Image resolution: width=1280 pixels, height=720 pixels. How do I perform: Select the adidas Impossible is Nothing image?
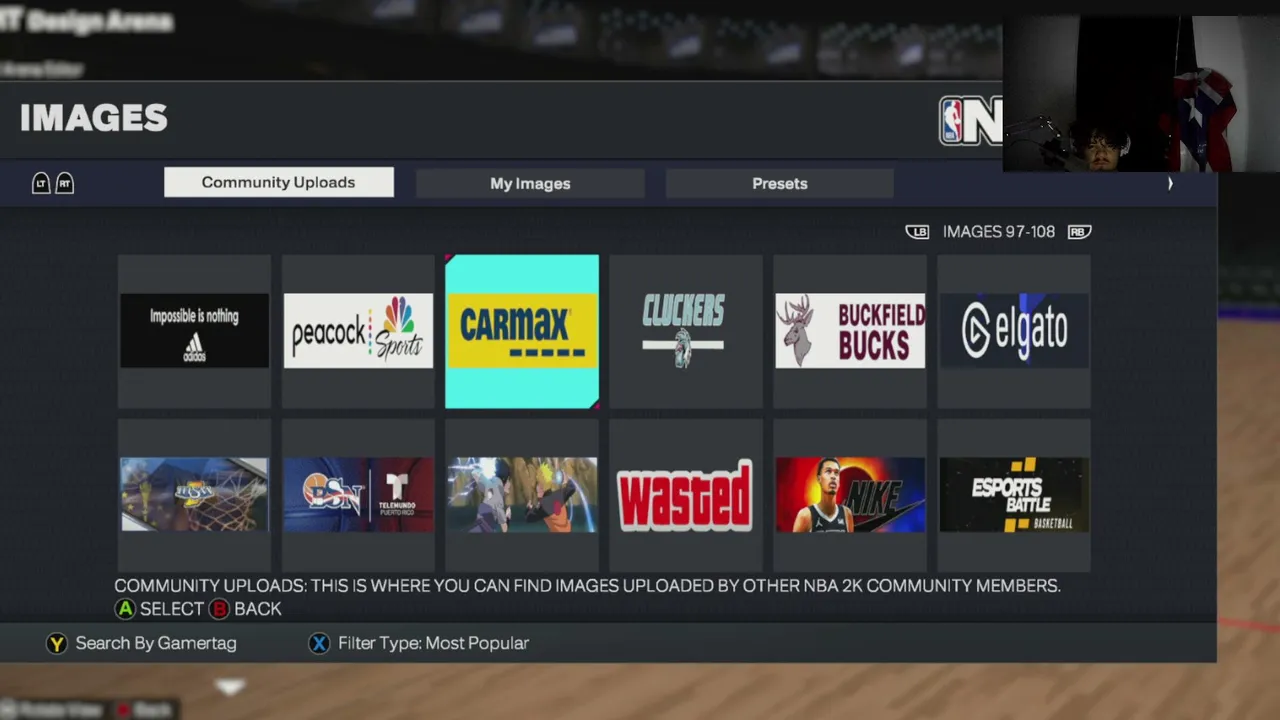[194, 331]
